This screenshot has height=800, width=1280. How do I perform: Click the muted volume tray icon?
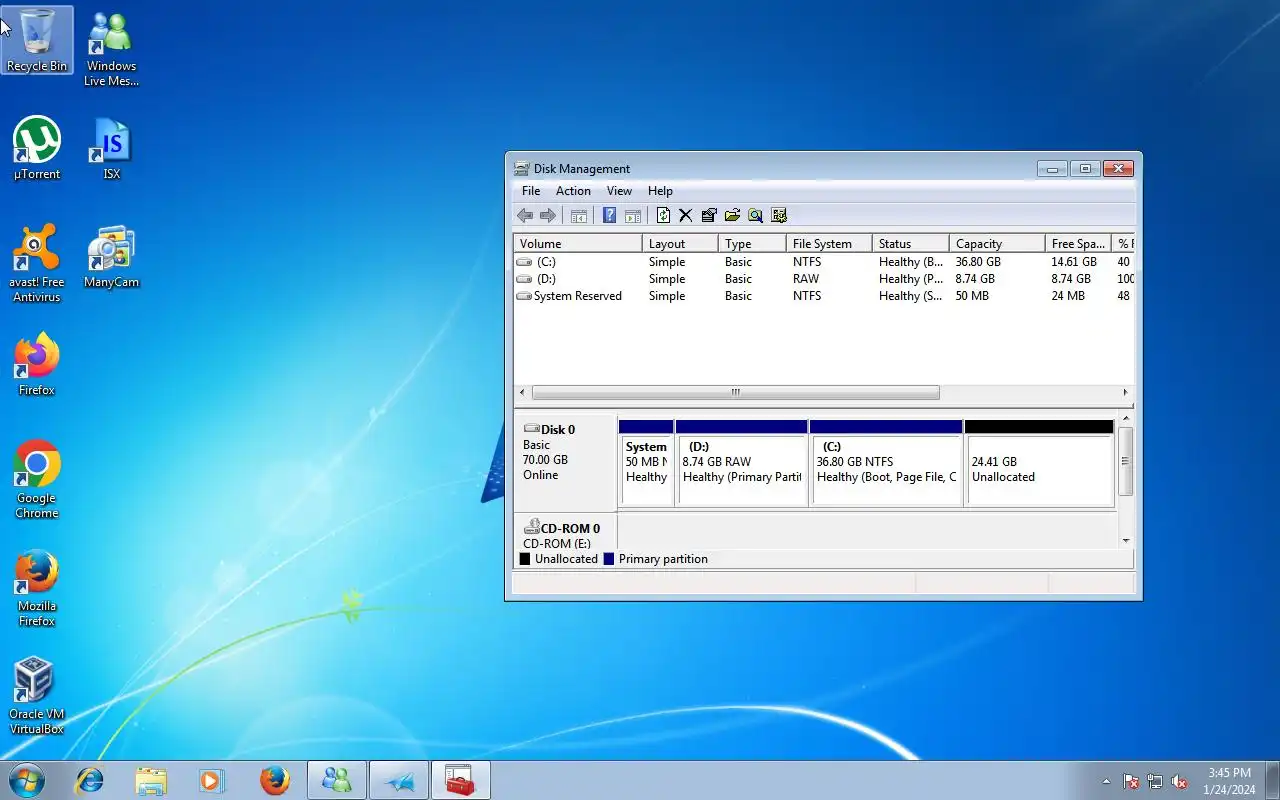[x=1179, y=781]
